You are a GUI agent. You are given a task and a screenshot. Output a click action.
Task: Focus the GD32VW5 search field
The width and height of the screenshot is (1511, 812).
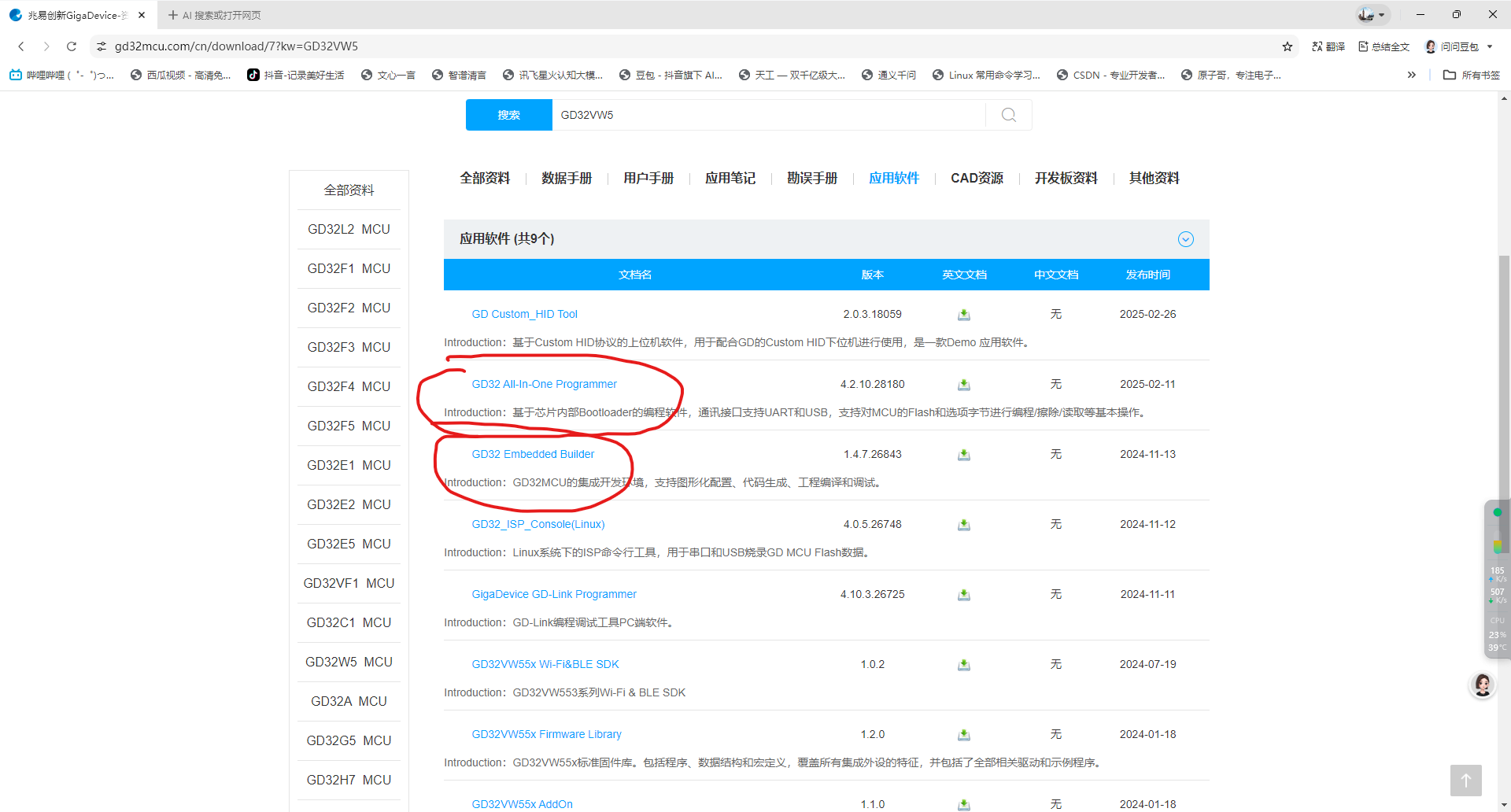click(768, 115)
